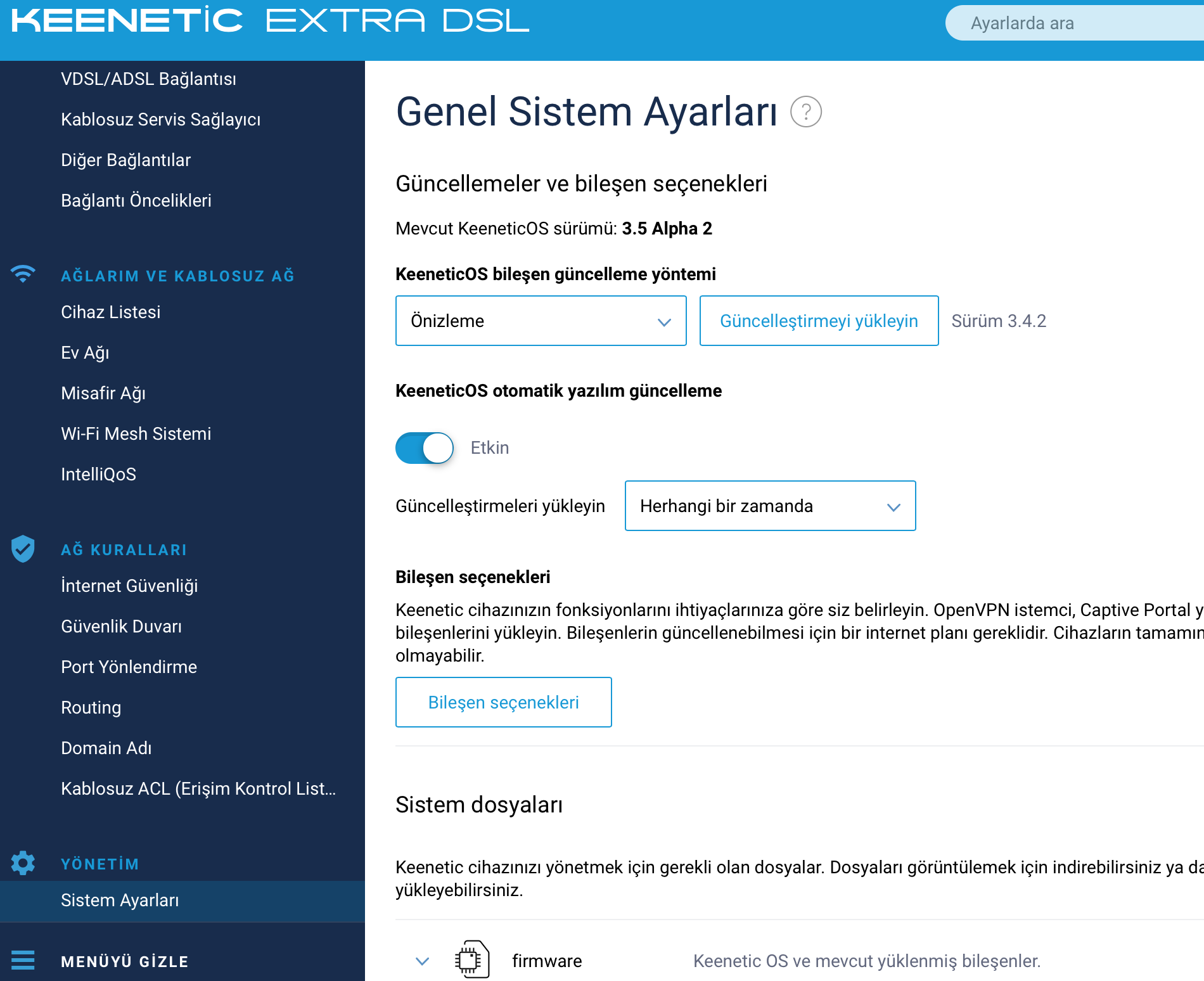Click AĞ KURALLARI section heading
The image size is (1204, 981).
coord(124,549)
